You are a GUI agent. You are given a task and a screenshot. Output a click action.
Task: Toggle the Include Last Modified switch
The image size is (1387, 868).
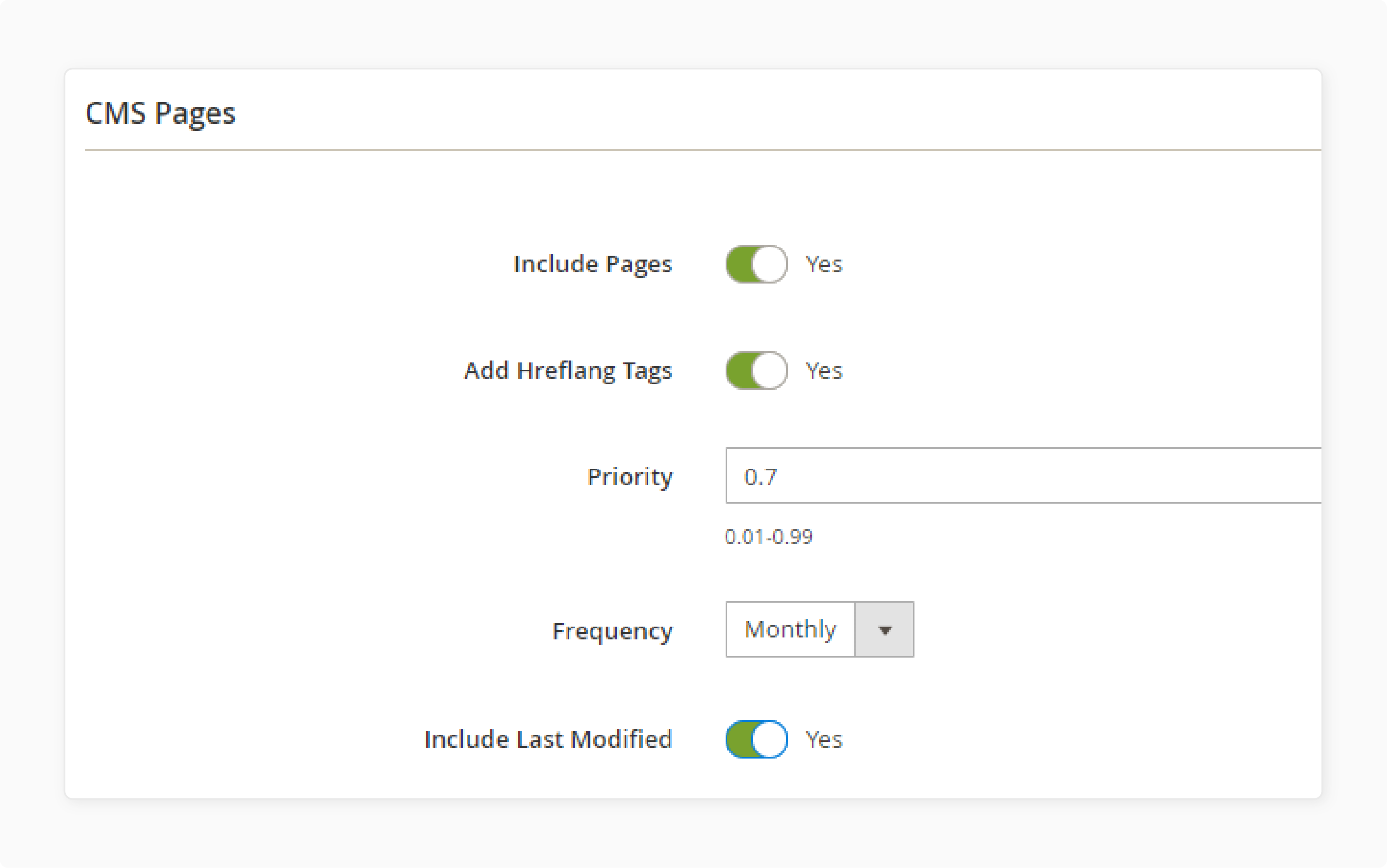pos(757,740)
